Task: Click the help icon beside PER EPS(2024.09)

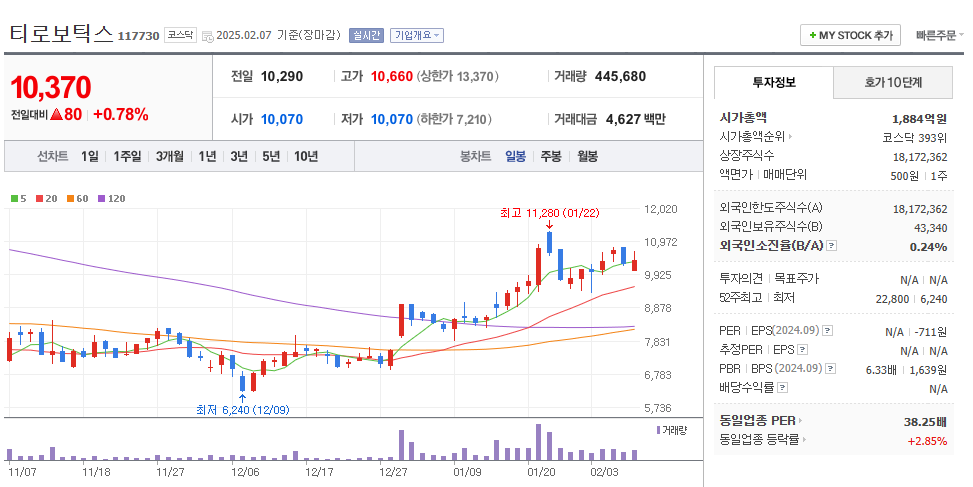Action: [828, 331]
